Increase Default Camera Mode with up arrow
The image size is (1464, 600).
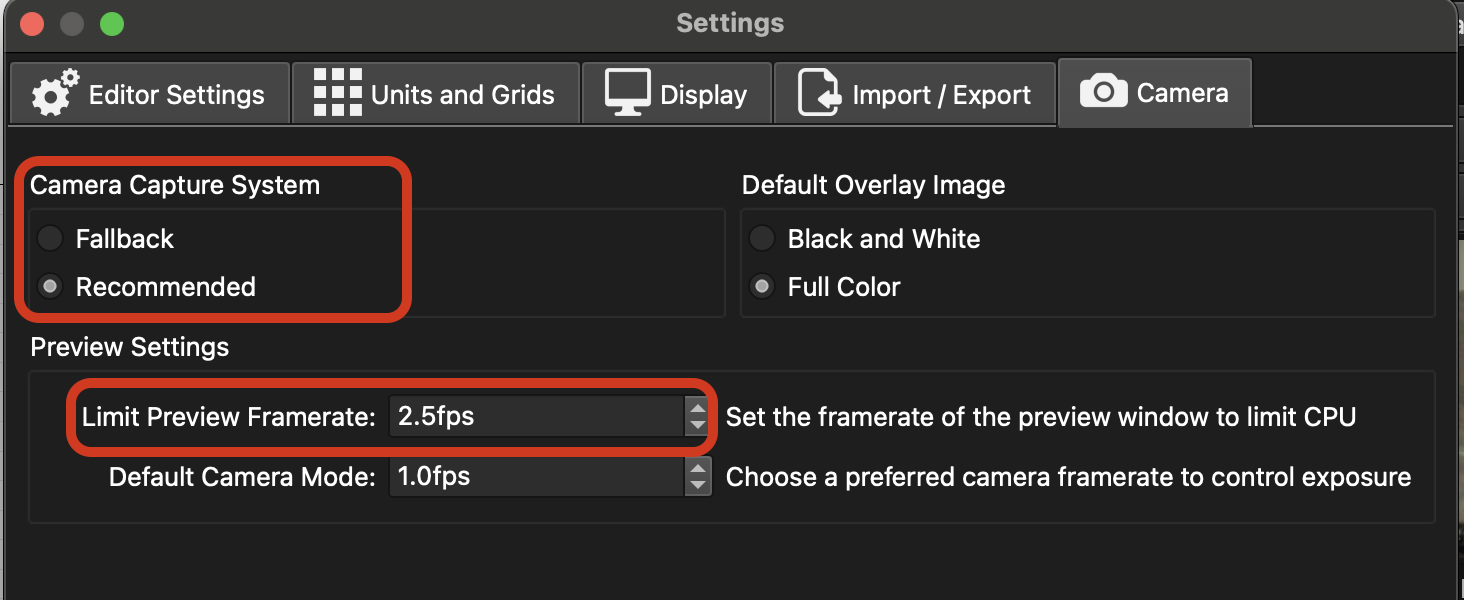[x=697, y=467]
